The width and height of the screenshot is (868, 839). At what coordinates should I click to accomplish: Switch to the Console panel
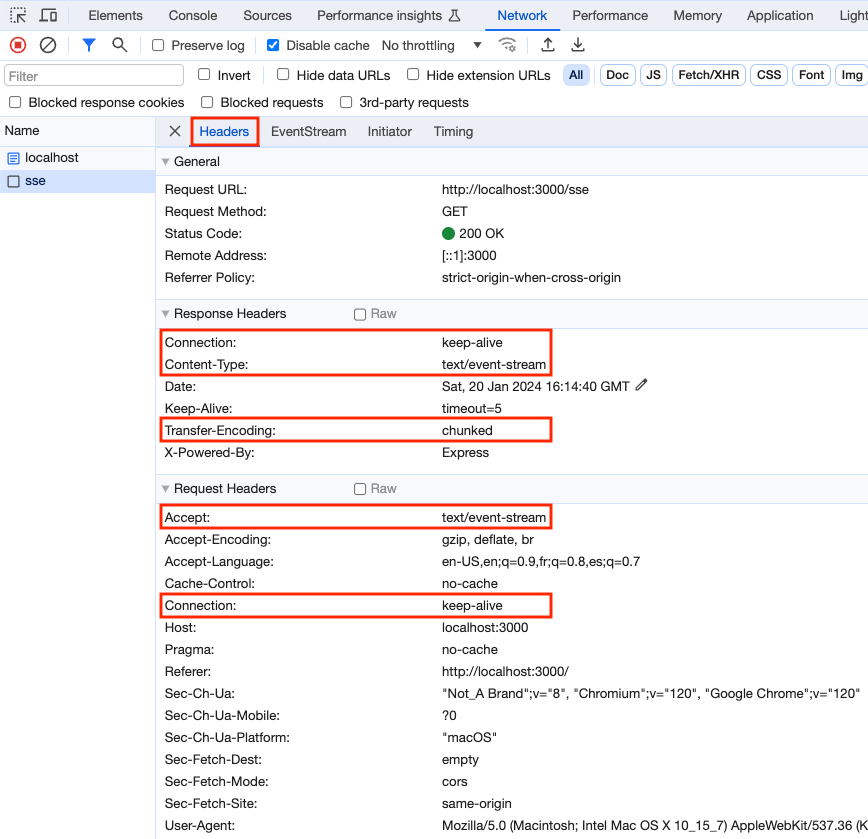(192, 15)
